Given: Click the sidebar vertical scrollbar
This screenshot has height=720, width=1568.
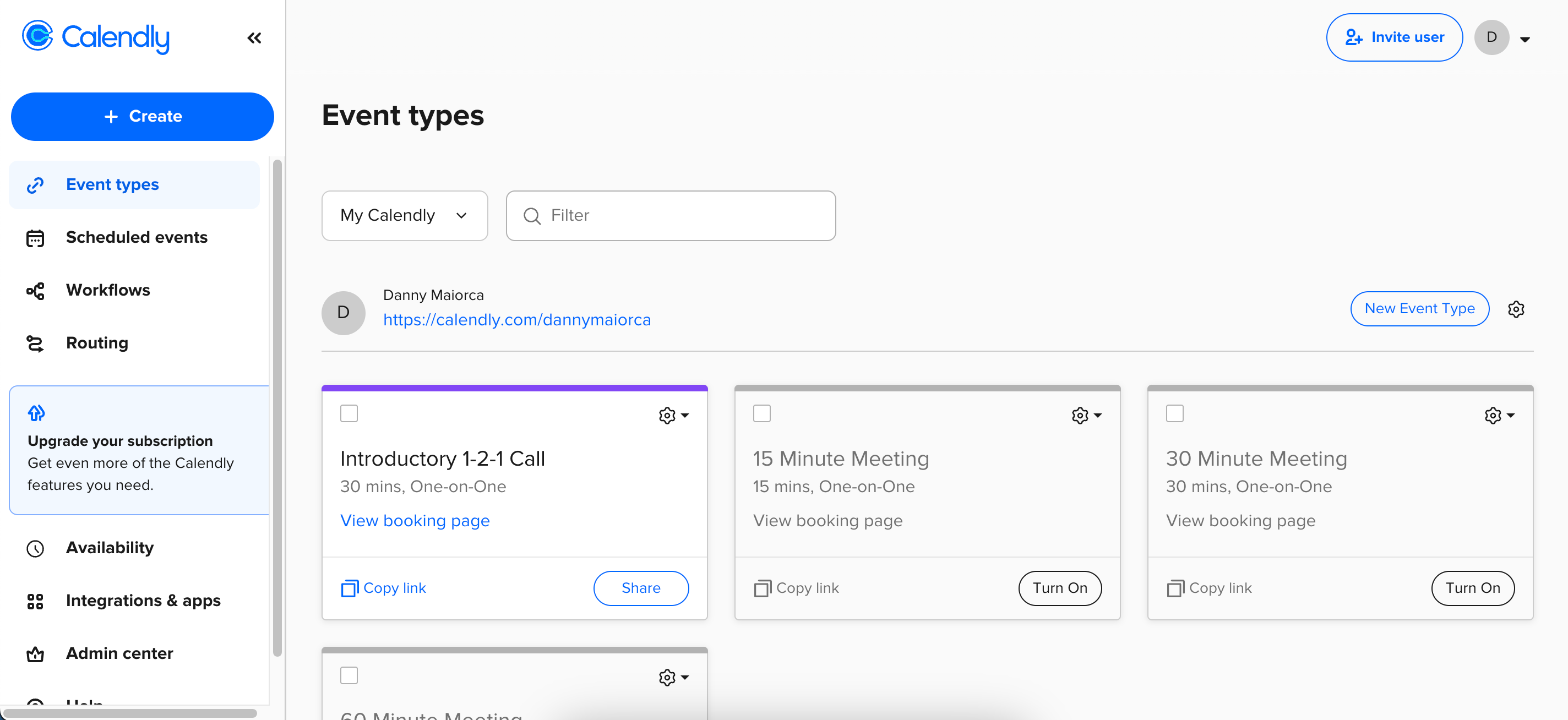Looking at the screenshot, I should pos(277,408).
